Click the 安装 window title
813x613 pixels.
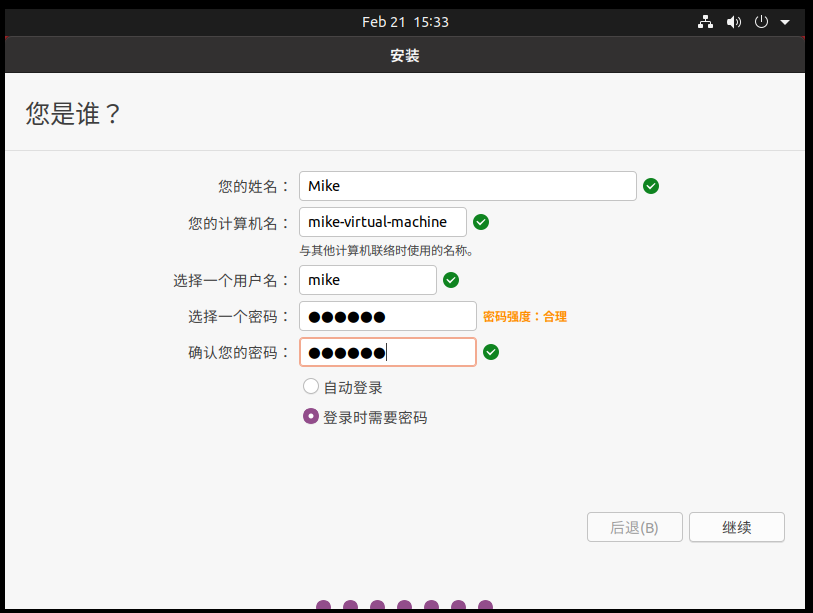point(405,55)
